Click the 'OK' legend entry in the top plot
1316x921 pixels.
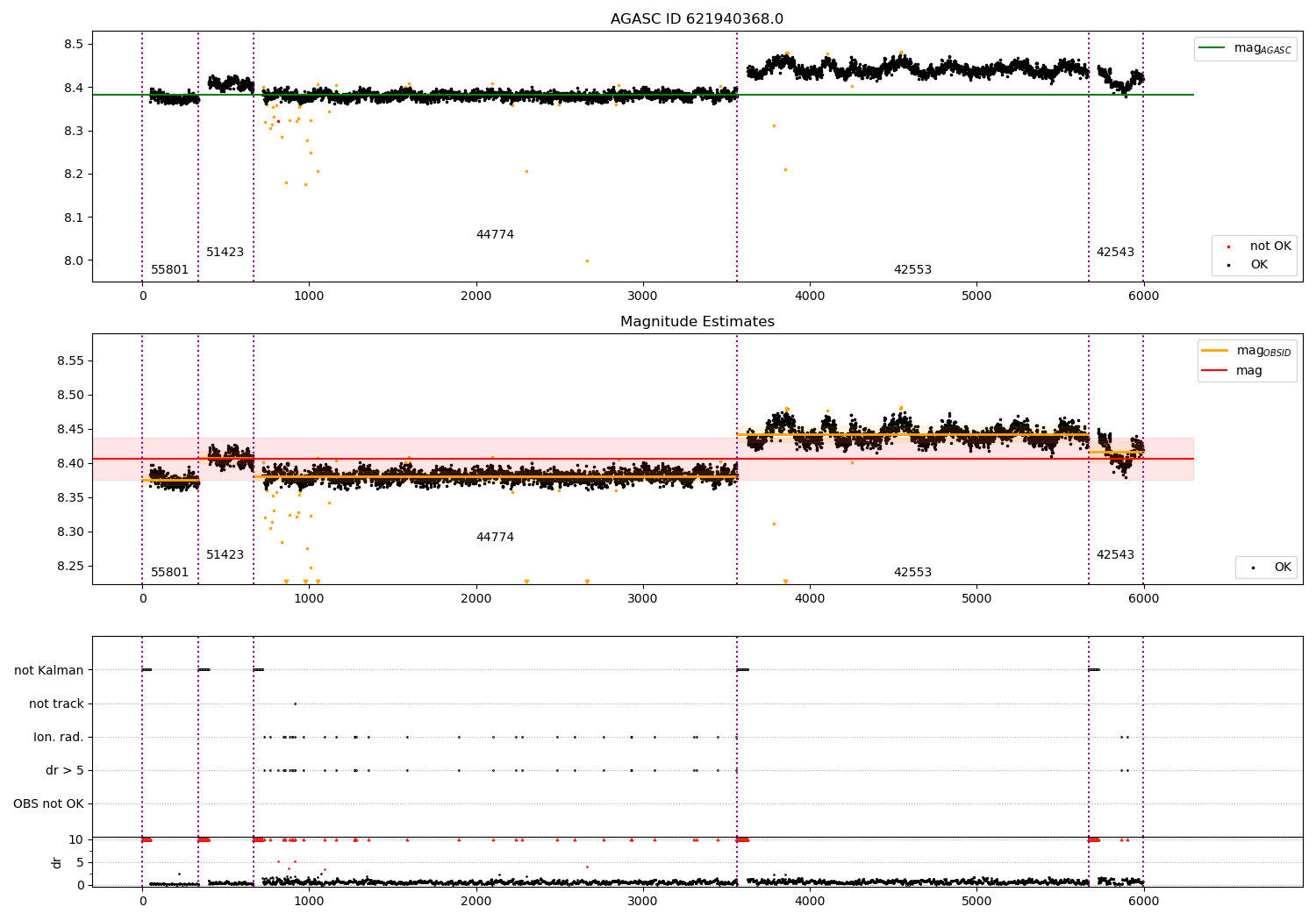pos(1259,264)
